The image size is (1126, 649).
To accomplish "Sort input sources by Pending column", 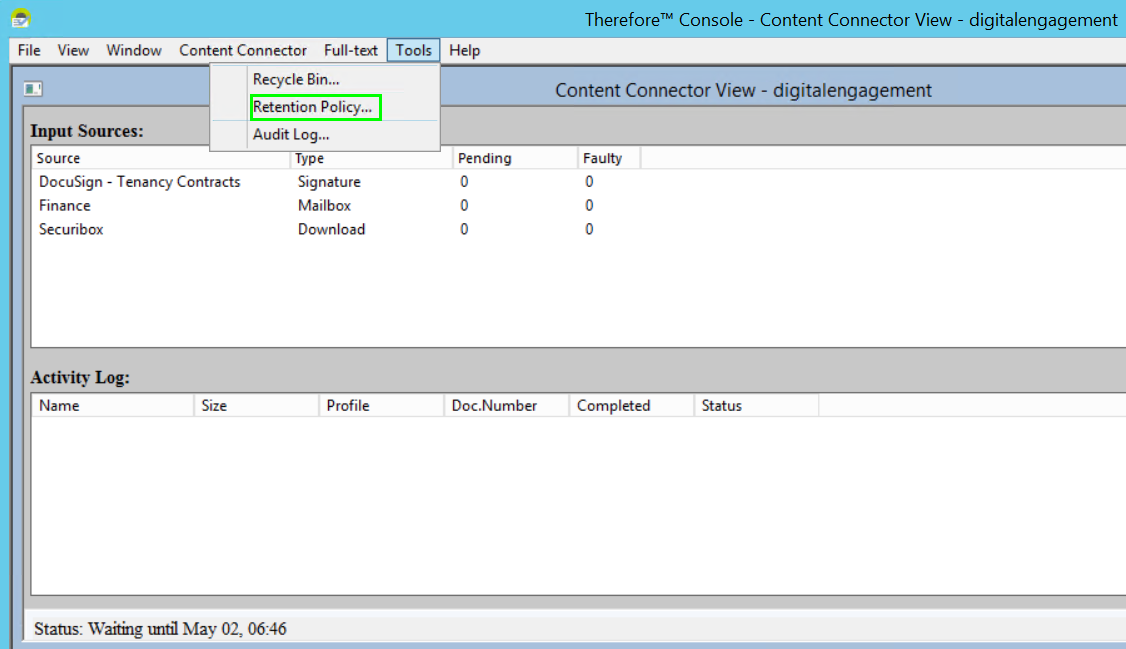I will click(x=516, y=158).
